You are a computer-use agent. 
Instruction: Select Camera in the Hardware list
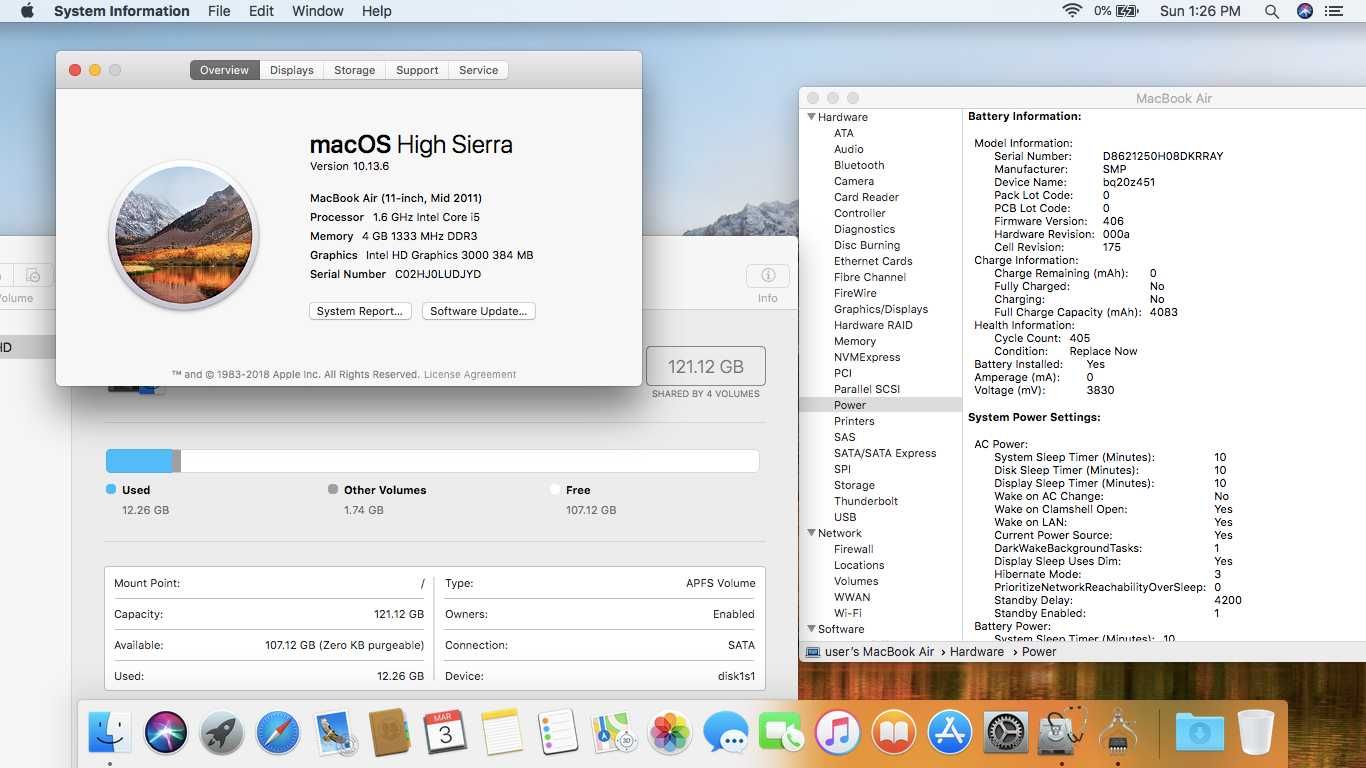click(x=854, y=181)
